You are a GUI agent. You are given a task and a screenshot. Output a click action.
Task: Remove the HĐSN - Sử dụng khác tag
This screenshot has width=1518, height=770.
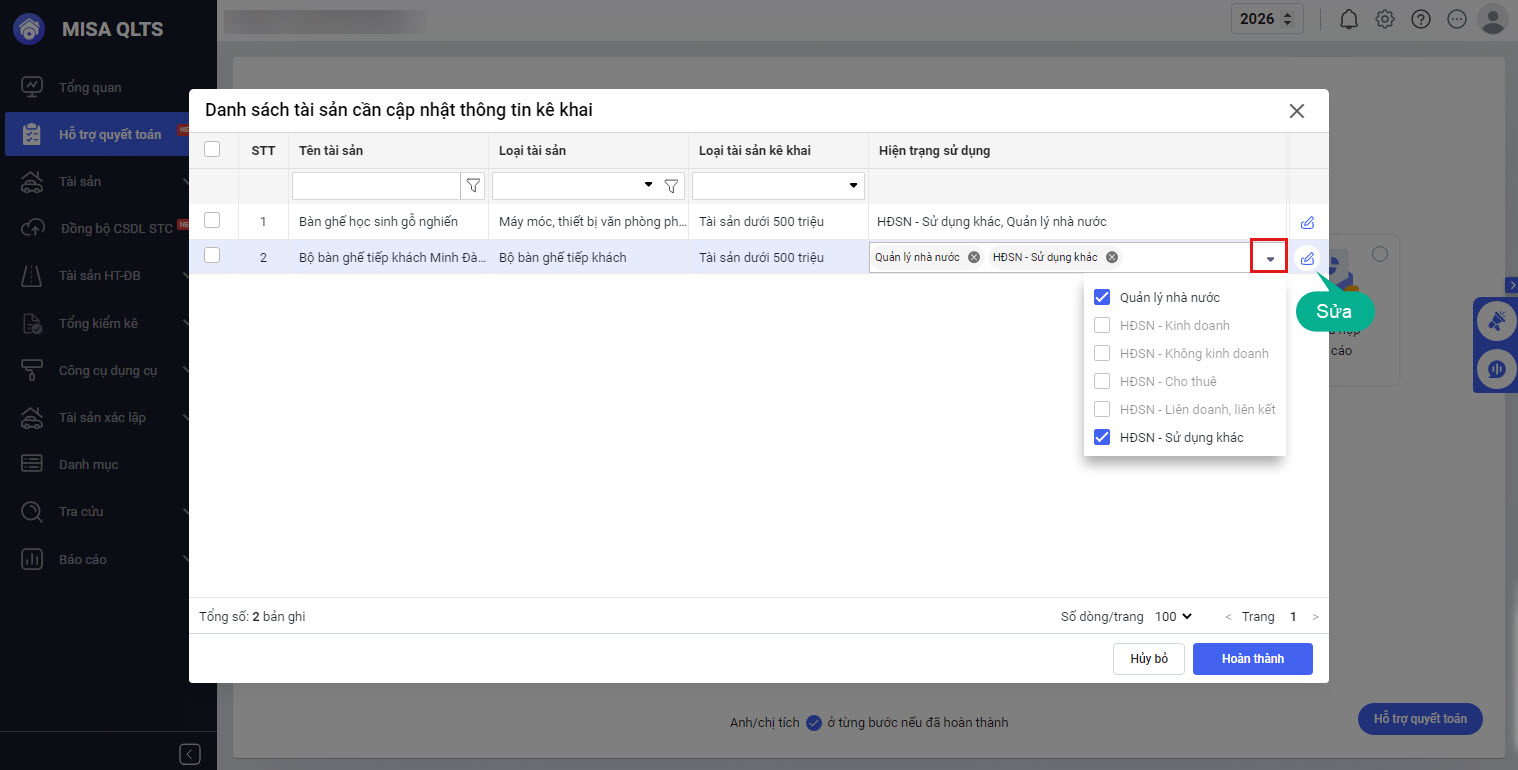pos(1111,257)
